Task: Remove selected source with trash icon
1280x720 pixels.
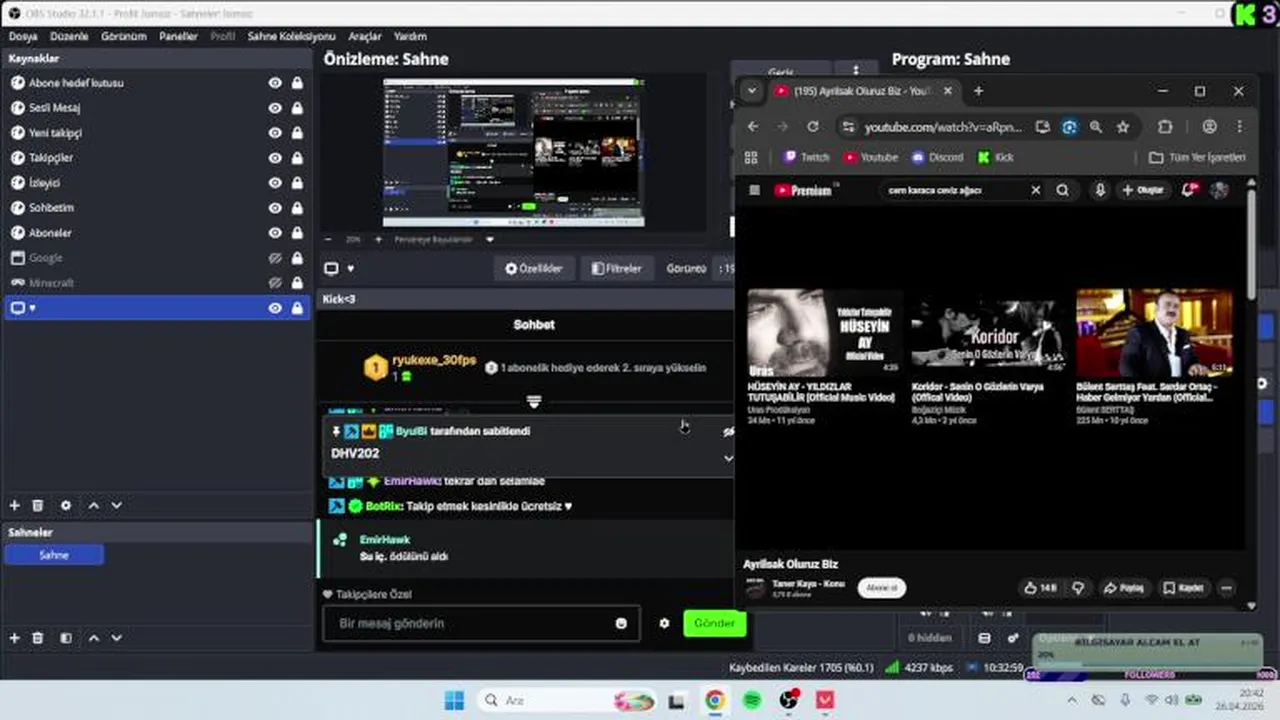Action: [38, 506]
